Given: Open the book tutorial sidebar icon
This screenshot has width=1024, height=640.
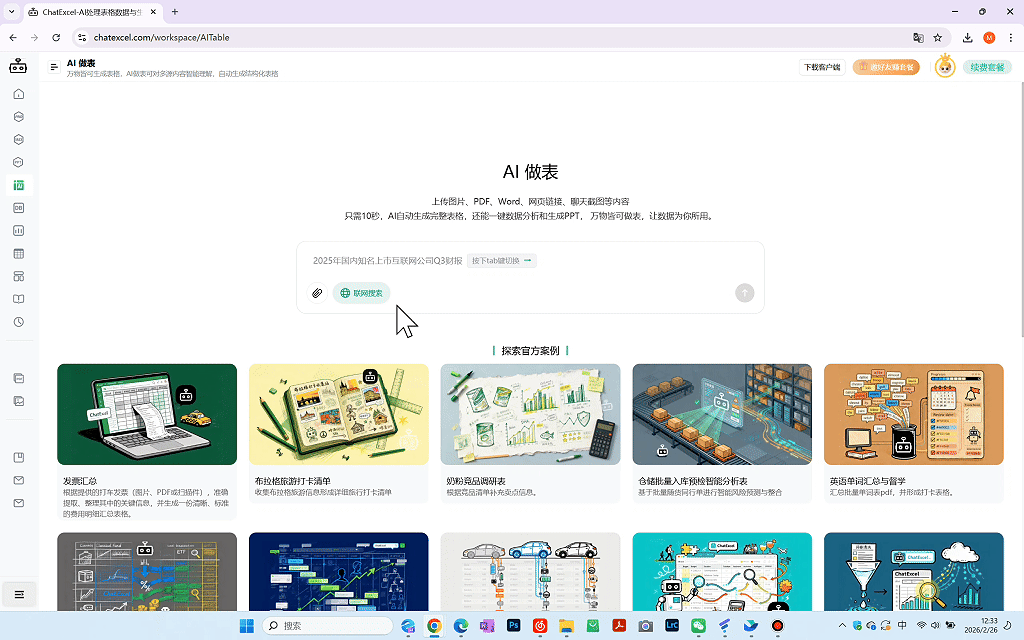Looking at the screenshot, I should tap(19, 299).
